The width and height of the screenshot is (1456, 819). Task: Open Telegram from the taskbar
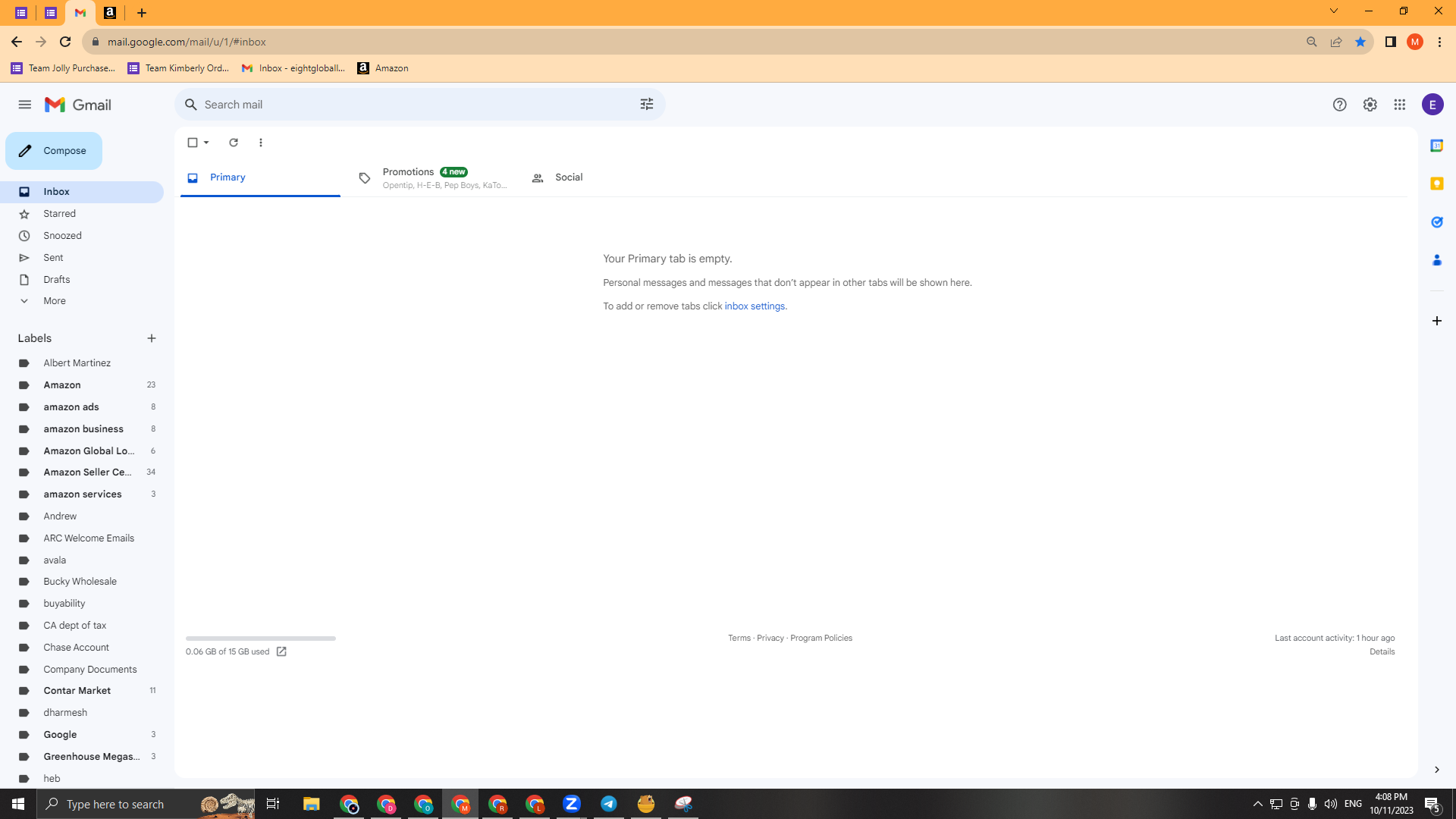pos(609,804)
